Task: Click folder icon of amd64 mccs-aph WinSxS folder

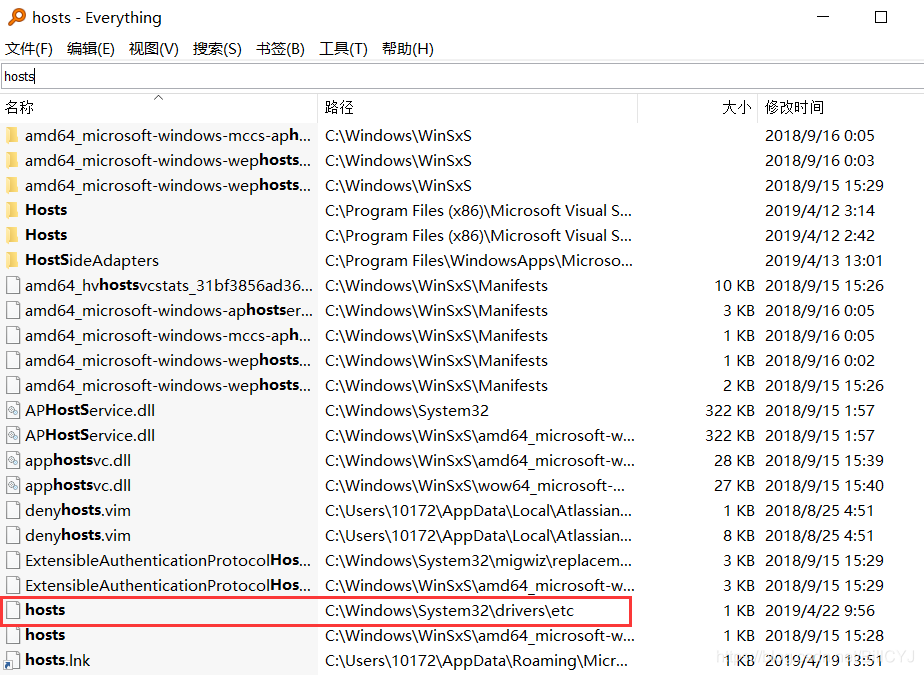Action: (x=12, y=136)
